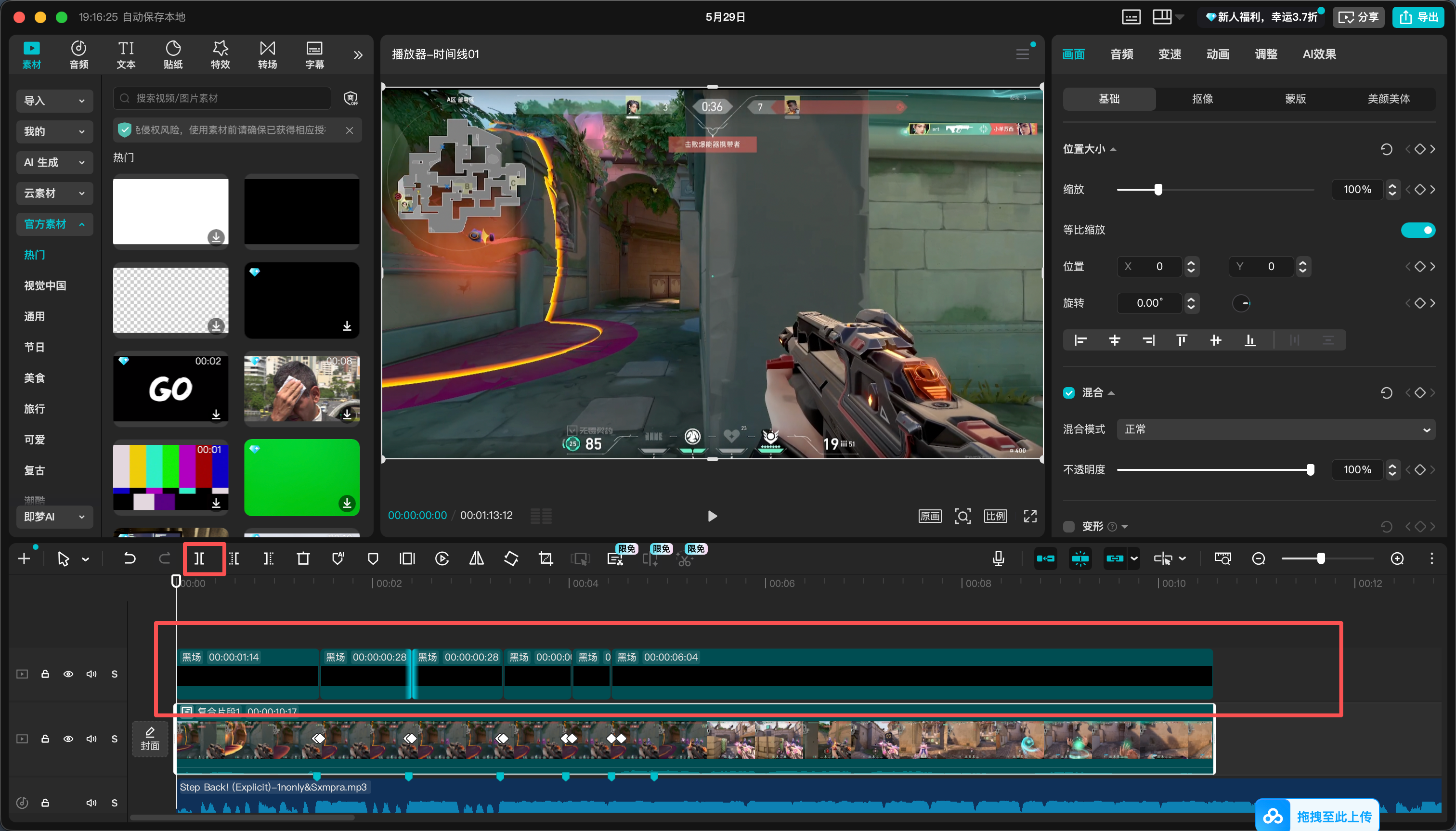1456x831 pixels.
Task: Open the 抠像 sub-tab
Action: (x=1202, y=99)
